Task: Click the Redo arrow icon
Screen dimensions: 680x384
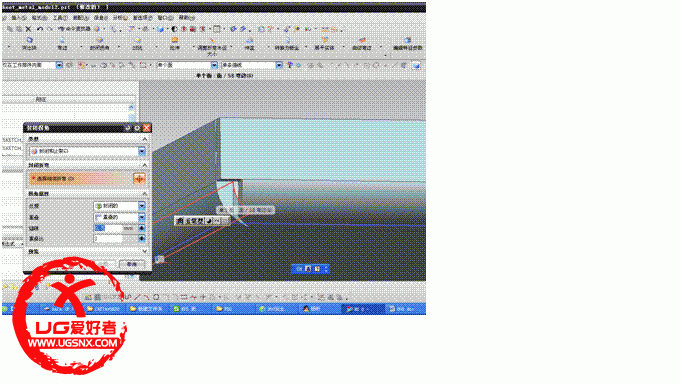Action: [49, 29]
